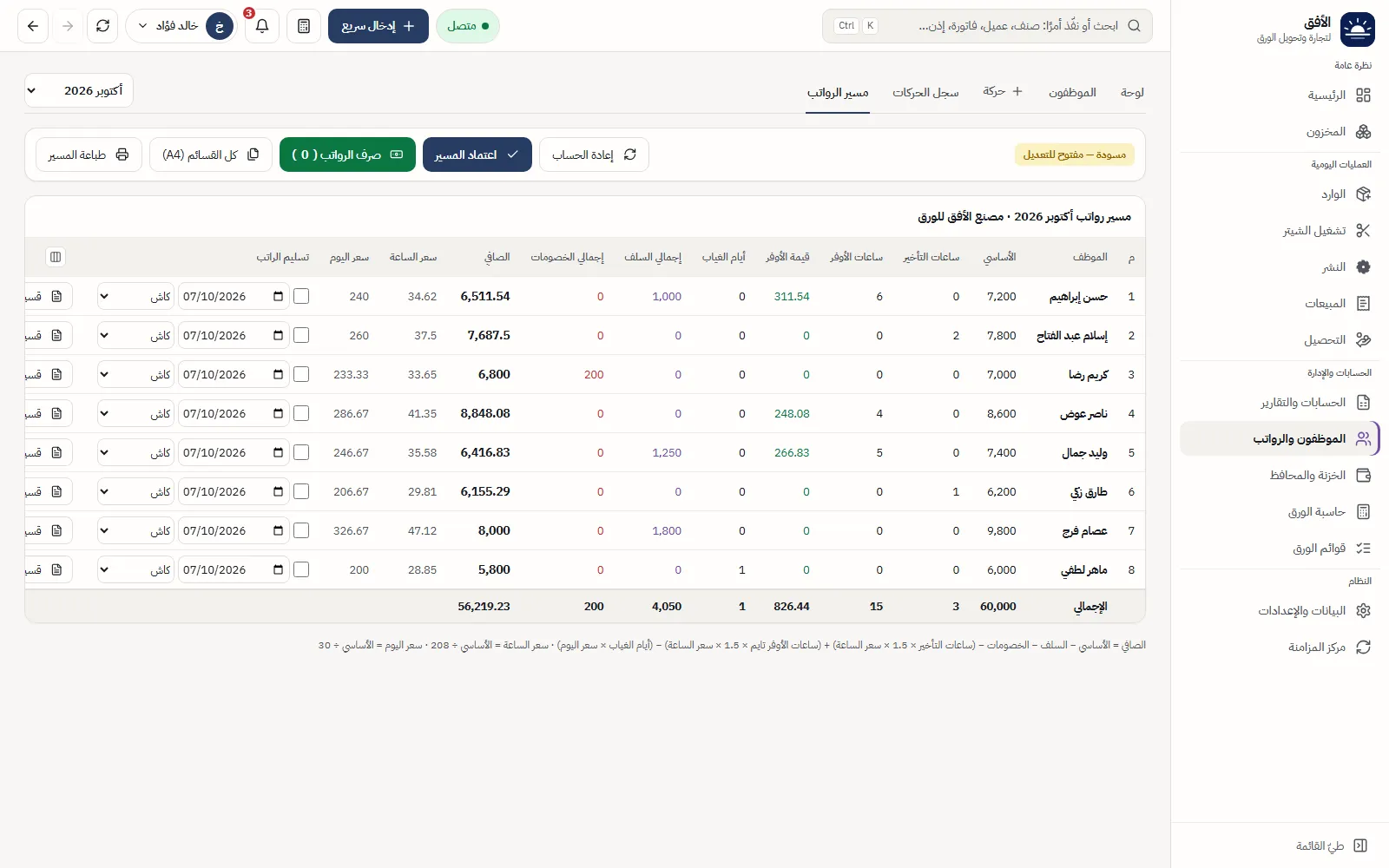Open الخزنة والمحافظ in sidebar
Screen dimensions: 1389x868
click(1280, 476)
